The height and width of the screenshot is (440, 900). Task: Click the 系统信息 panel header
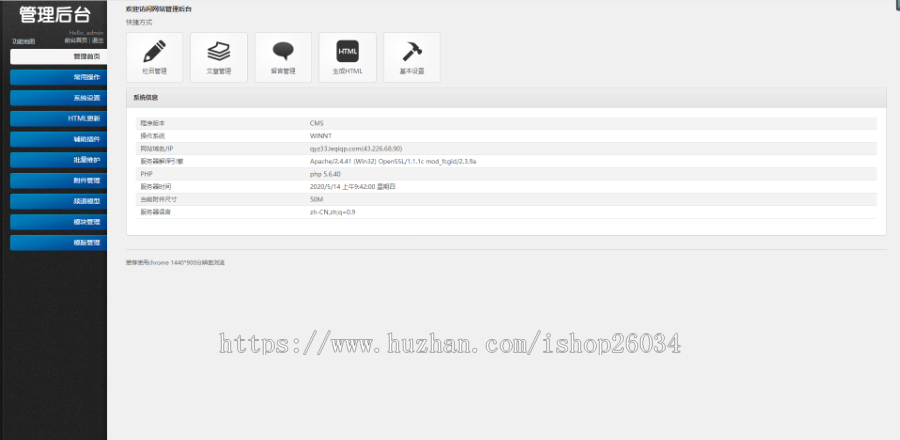[506, 98]
